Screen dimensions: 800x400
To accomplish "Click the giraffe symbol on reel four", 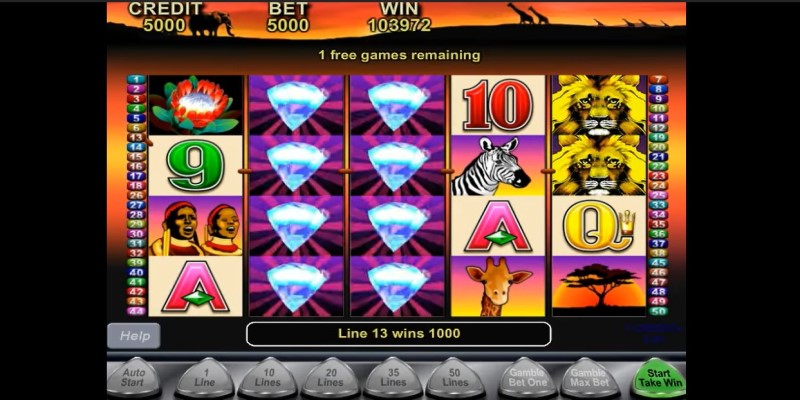I will (x=498, y=286).
